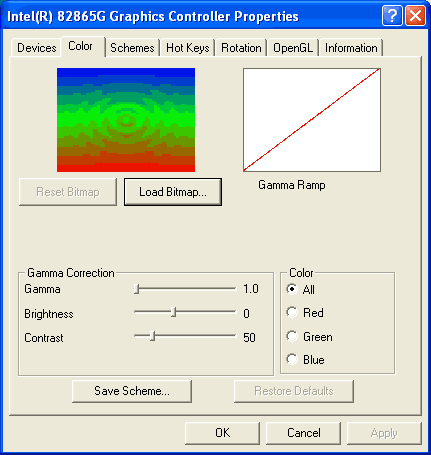
Task: Choose the Green color radio button
Action: tap(292, 336)
